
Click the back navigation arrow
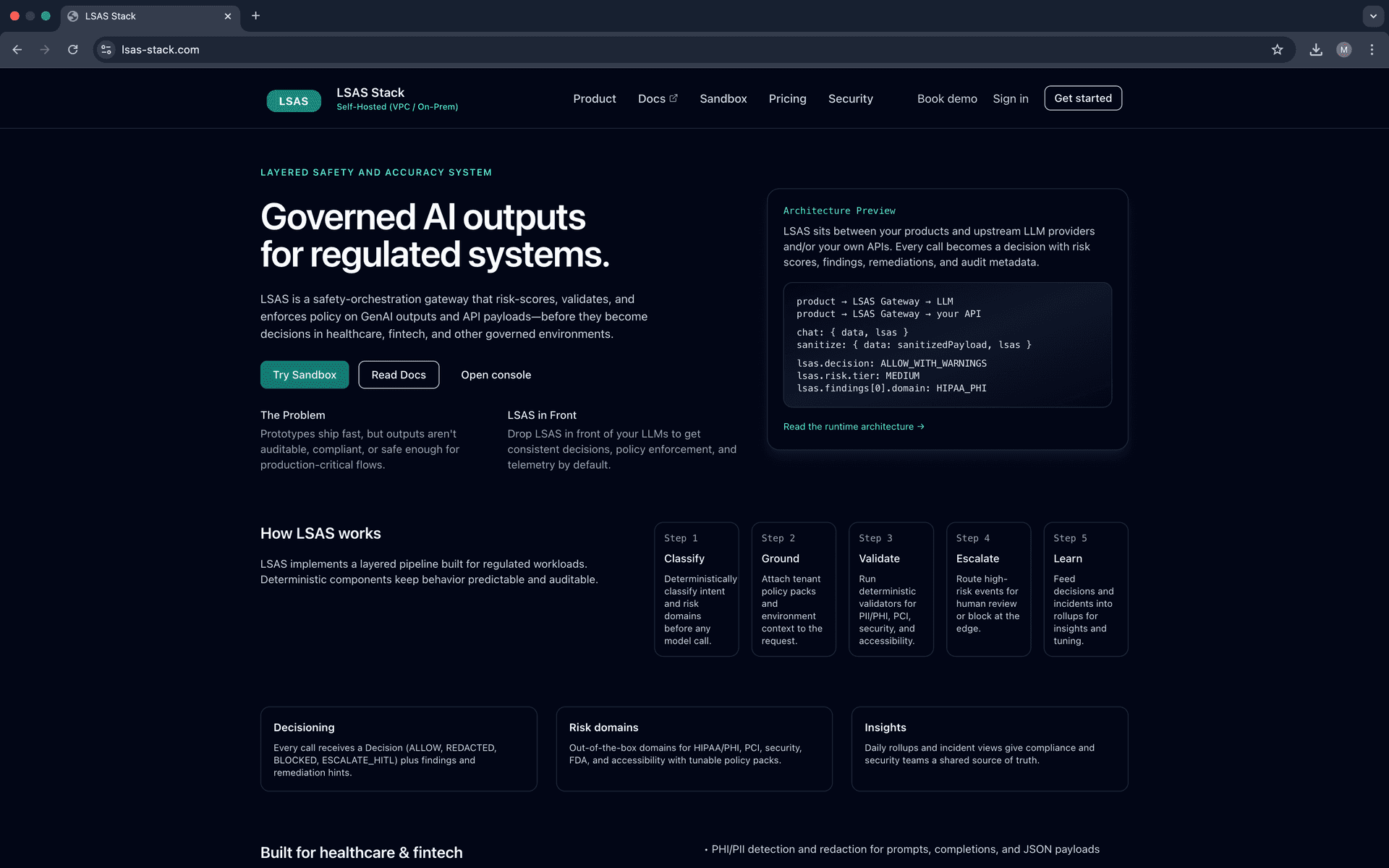click(17, 49)
